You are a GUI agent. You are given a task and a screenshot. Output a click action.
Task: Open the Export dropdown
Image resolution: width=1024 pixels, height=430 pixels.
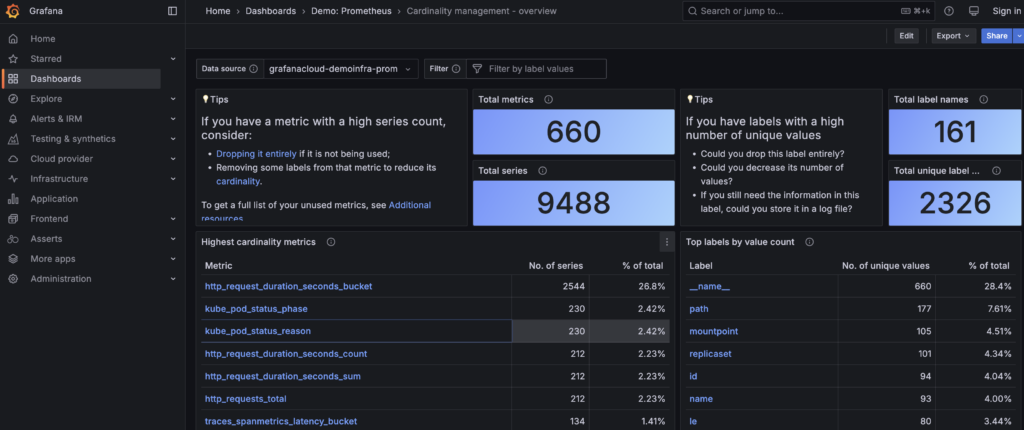[952, 36]
